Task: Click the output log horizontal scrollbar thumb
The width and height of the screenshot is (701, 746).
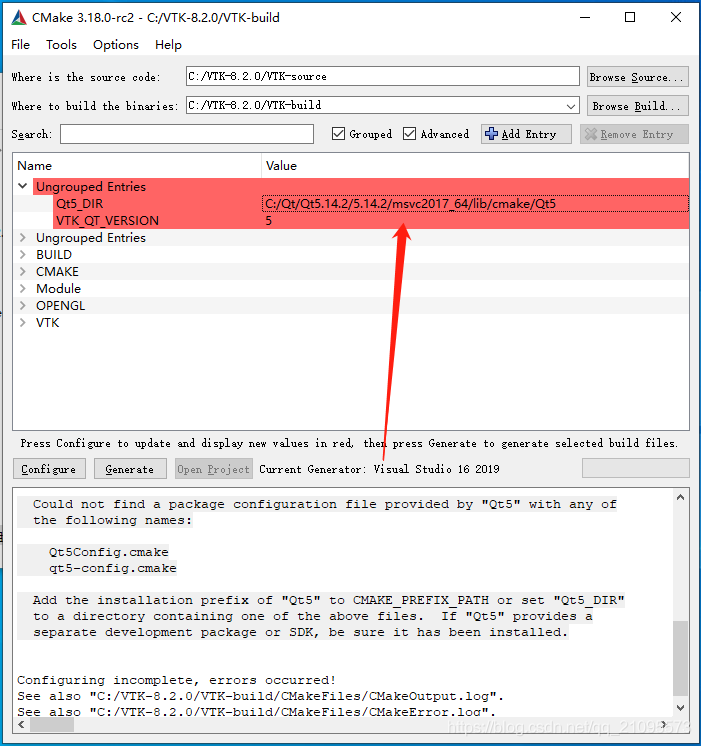Action: click(x=52, y=725)
